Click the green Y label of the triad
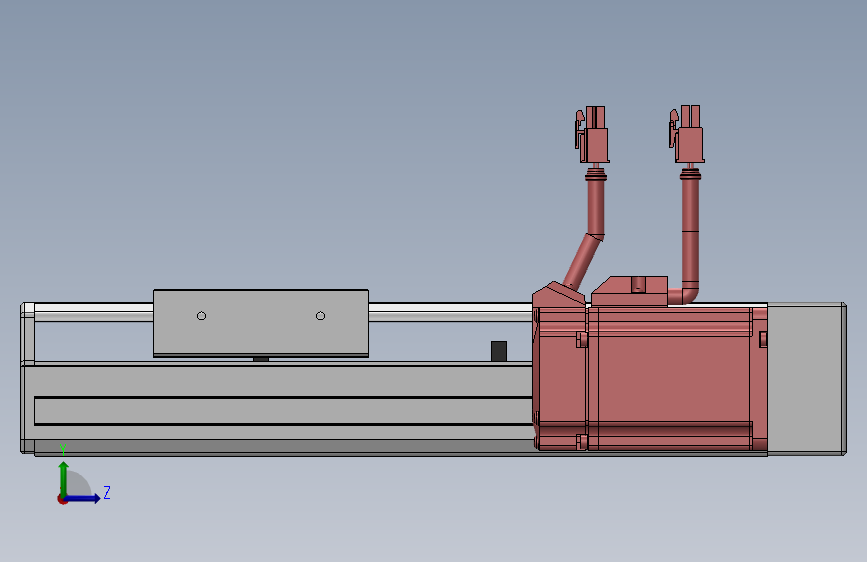 click(63, 450)
